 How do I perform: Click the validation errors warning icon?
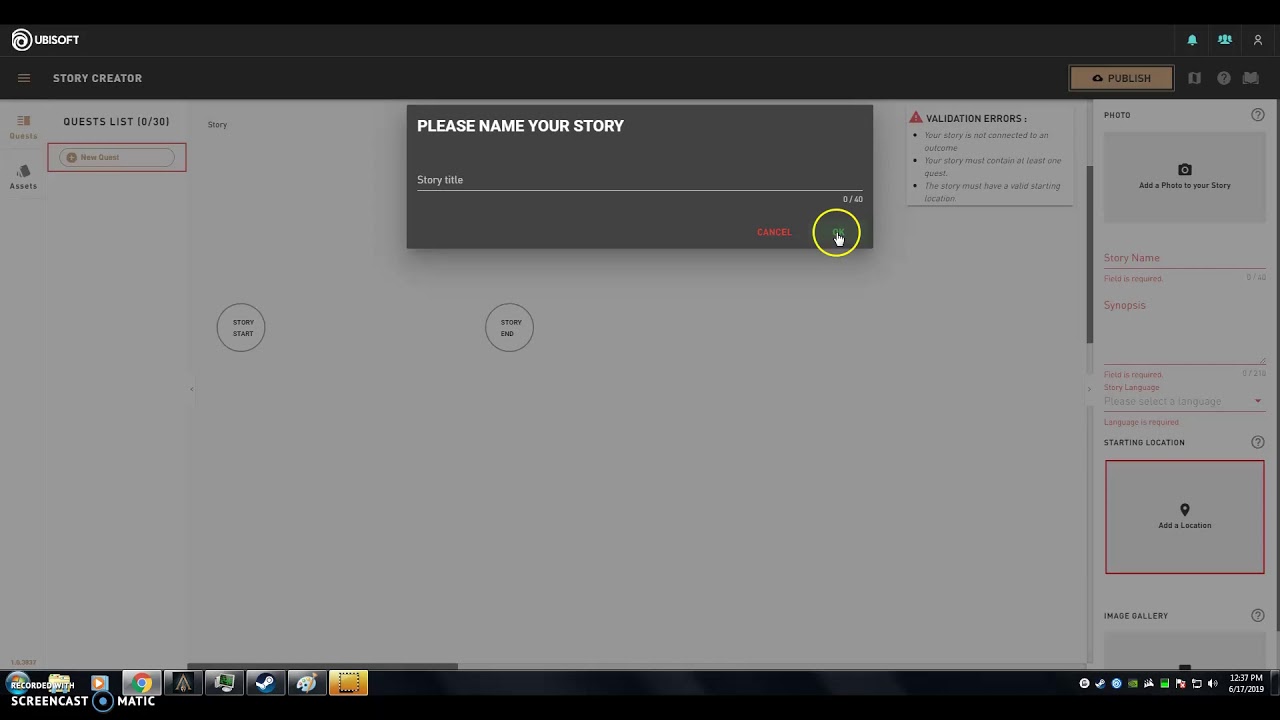coord(915,118)
